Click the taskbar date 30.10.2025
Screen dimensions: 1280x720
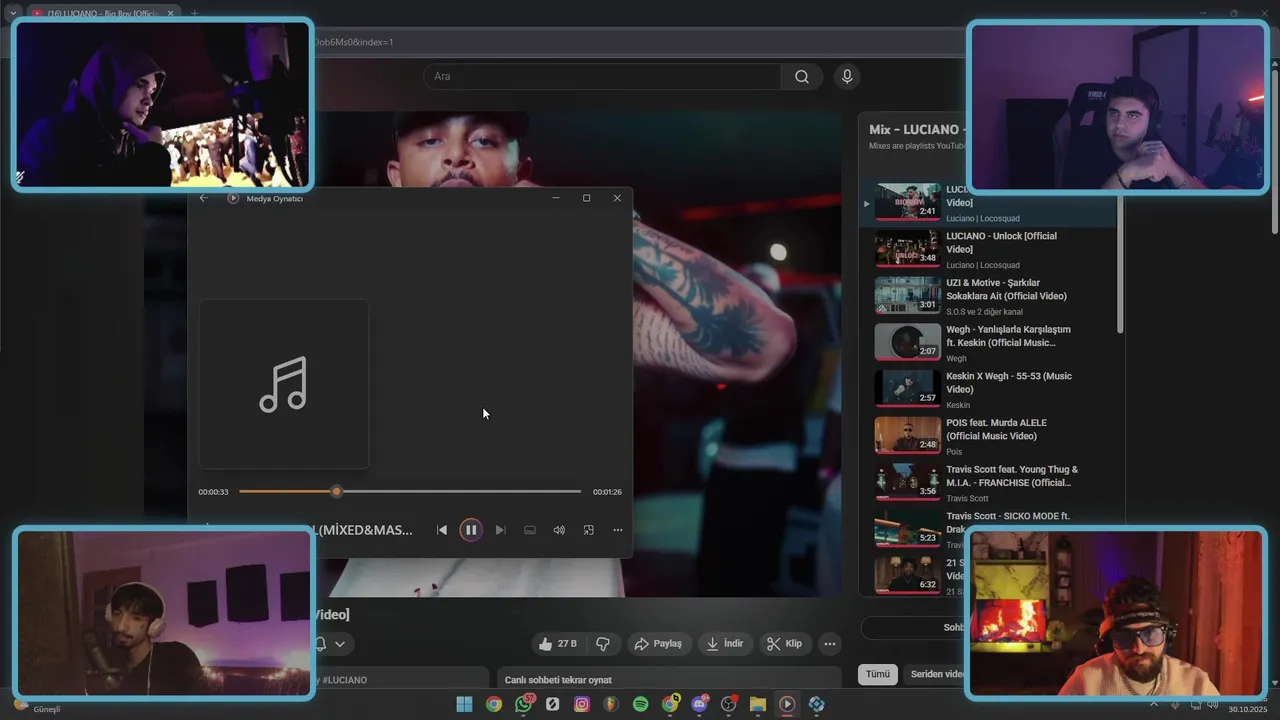coord(1247,708)
